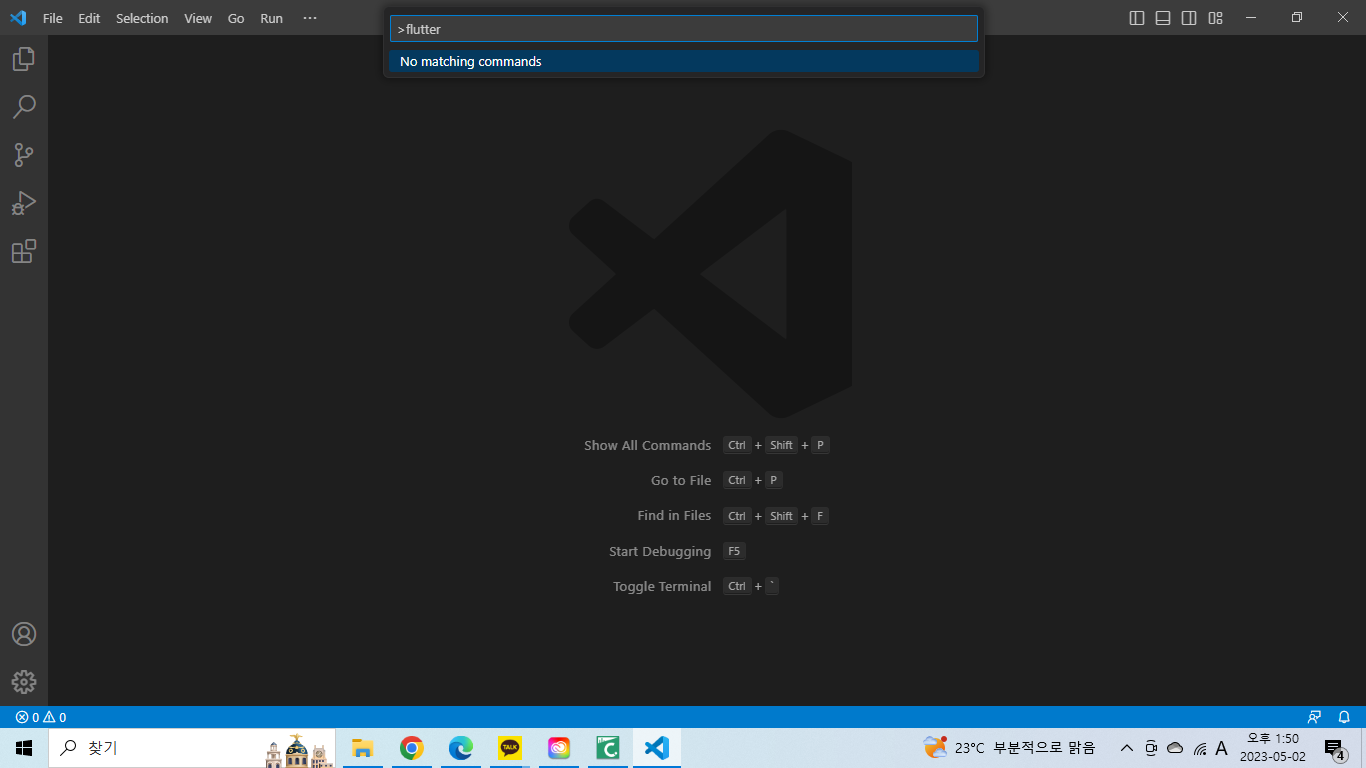Open the Go menu
The height and width of the screenshot is (768, 1366).
[236, 18]
